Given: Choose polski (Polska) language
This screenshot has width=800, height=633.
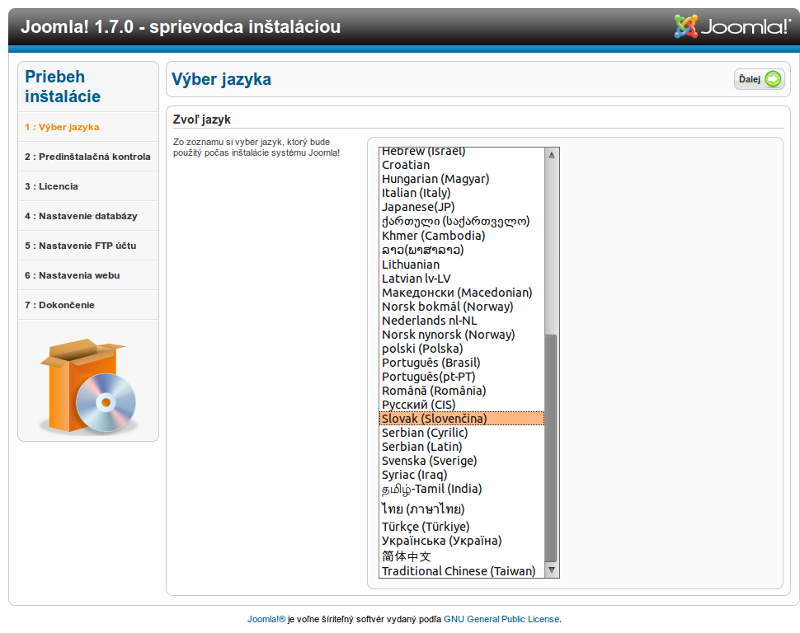Looking at the screenshot, I should pos(462,349).
